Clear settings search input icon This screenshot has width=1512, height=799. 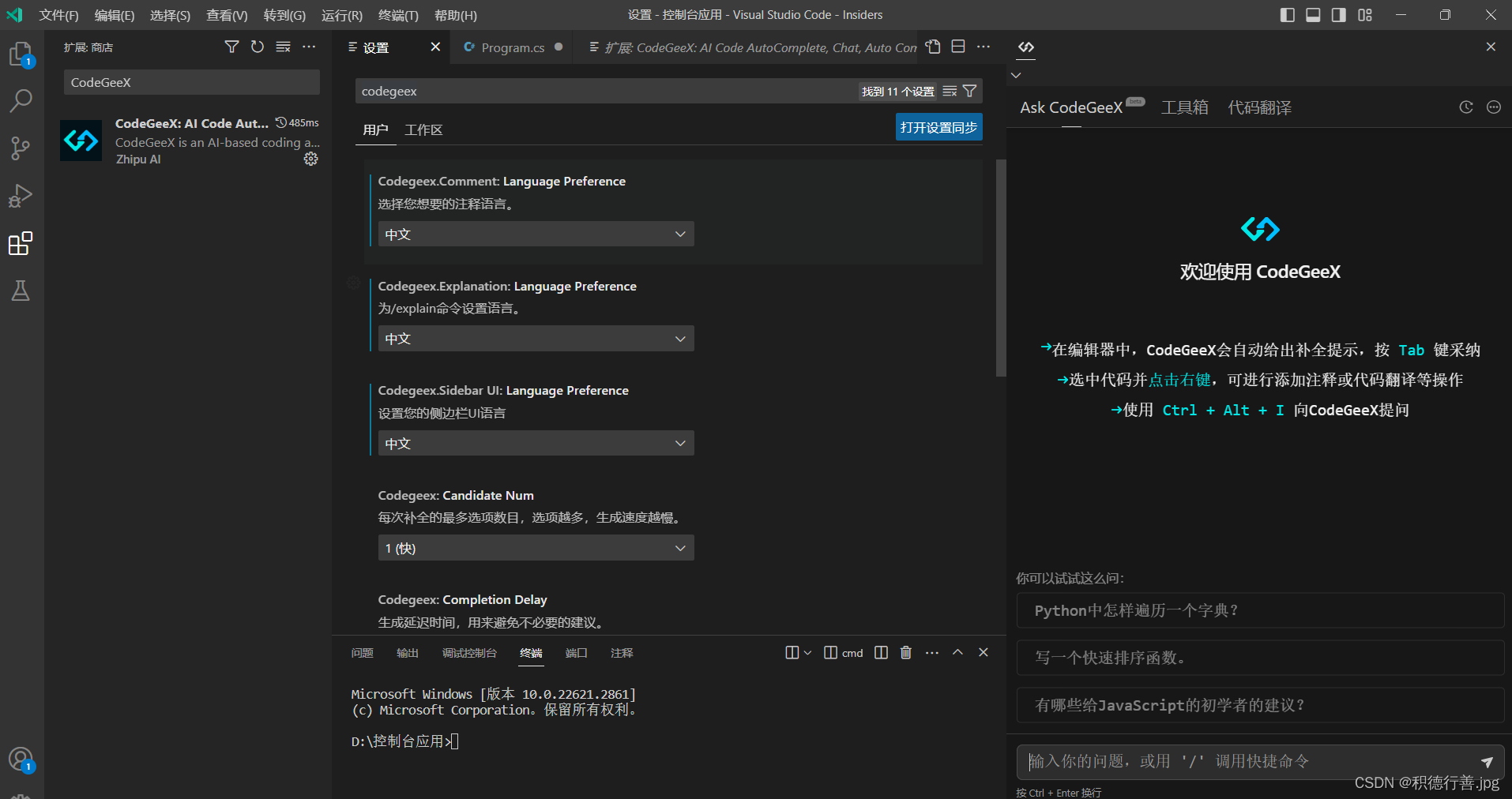[x=950, y=91]
